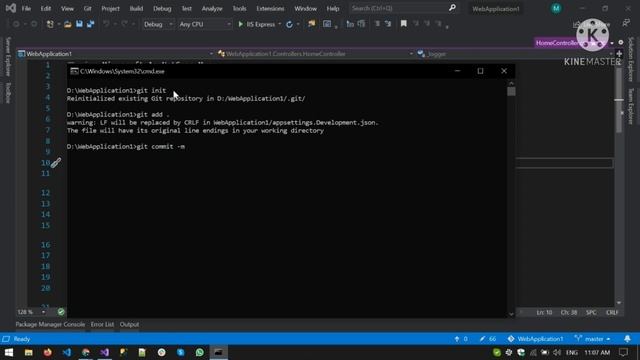Open the Test menu
Viewport: 640px width, 360px height.
[187, 9]
